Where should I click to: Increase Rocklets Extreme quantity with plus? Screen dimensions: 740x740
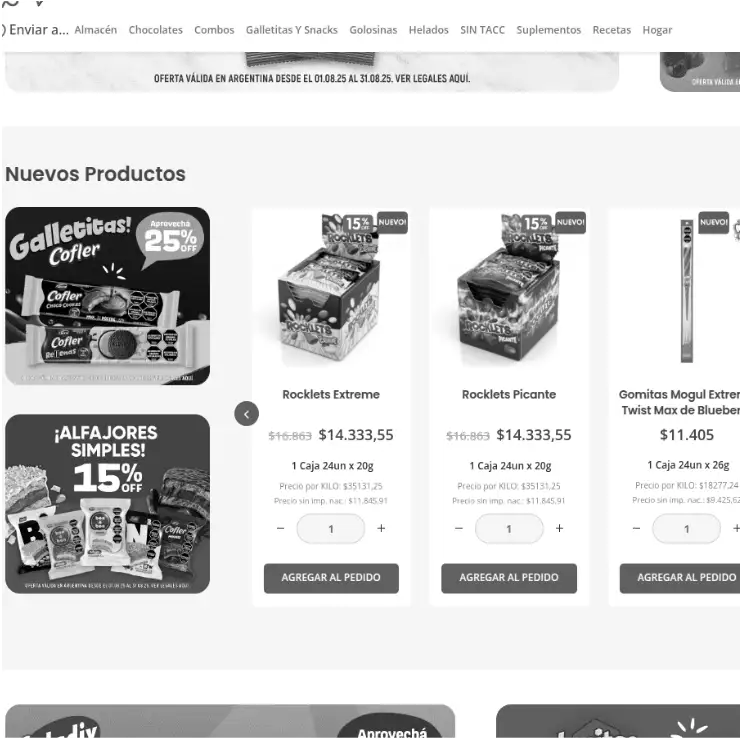point(381,529)
